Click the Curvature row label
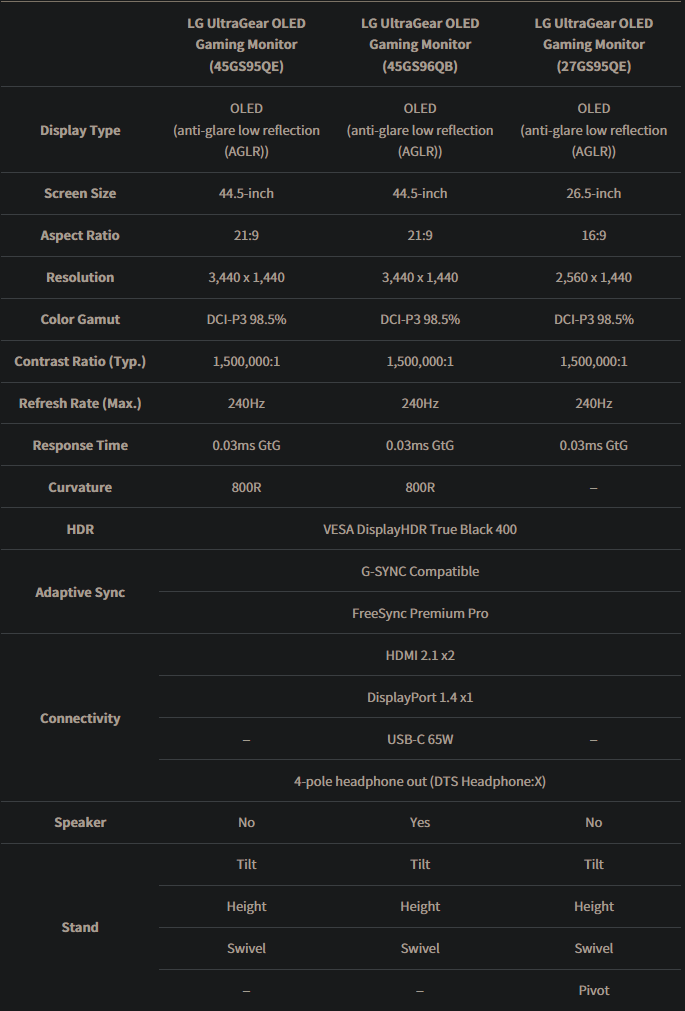 point(80,487)
